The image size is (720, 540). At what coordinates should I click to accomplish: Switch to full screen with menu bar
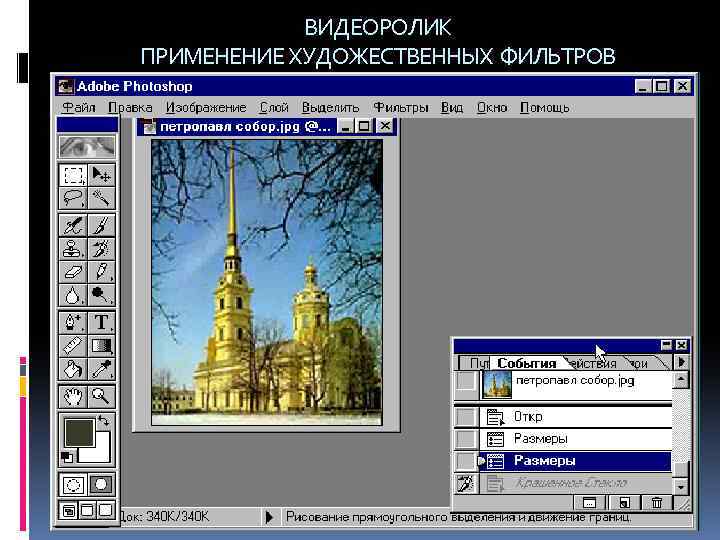[87, 511]
